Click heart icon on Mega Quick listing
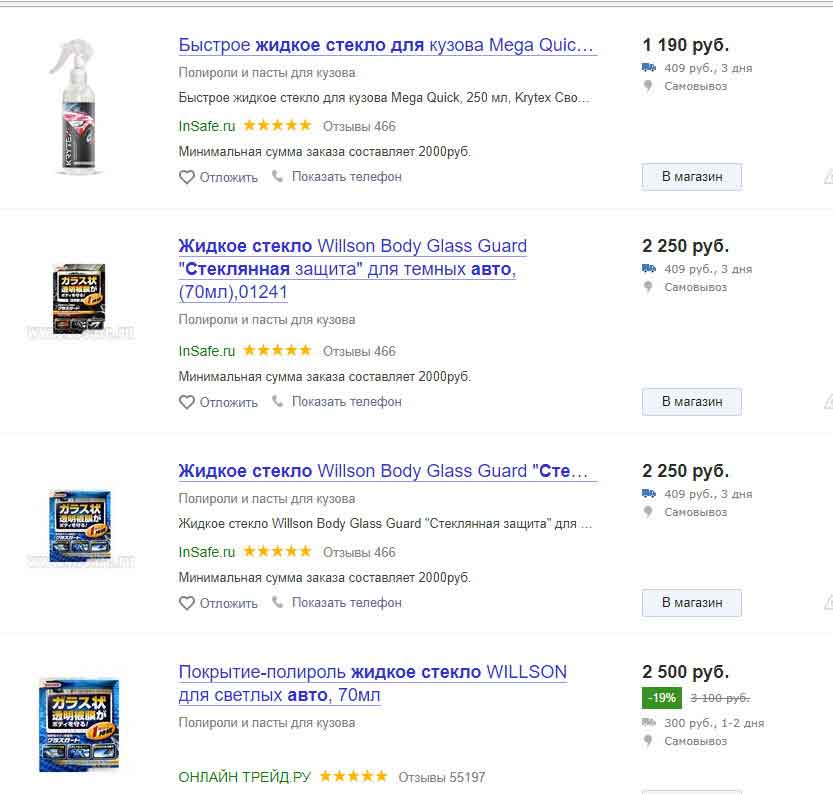833x794 pixels. click(186, 177)
